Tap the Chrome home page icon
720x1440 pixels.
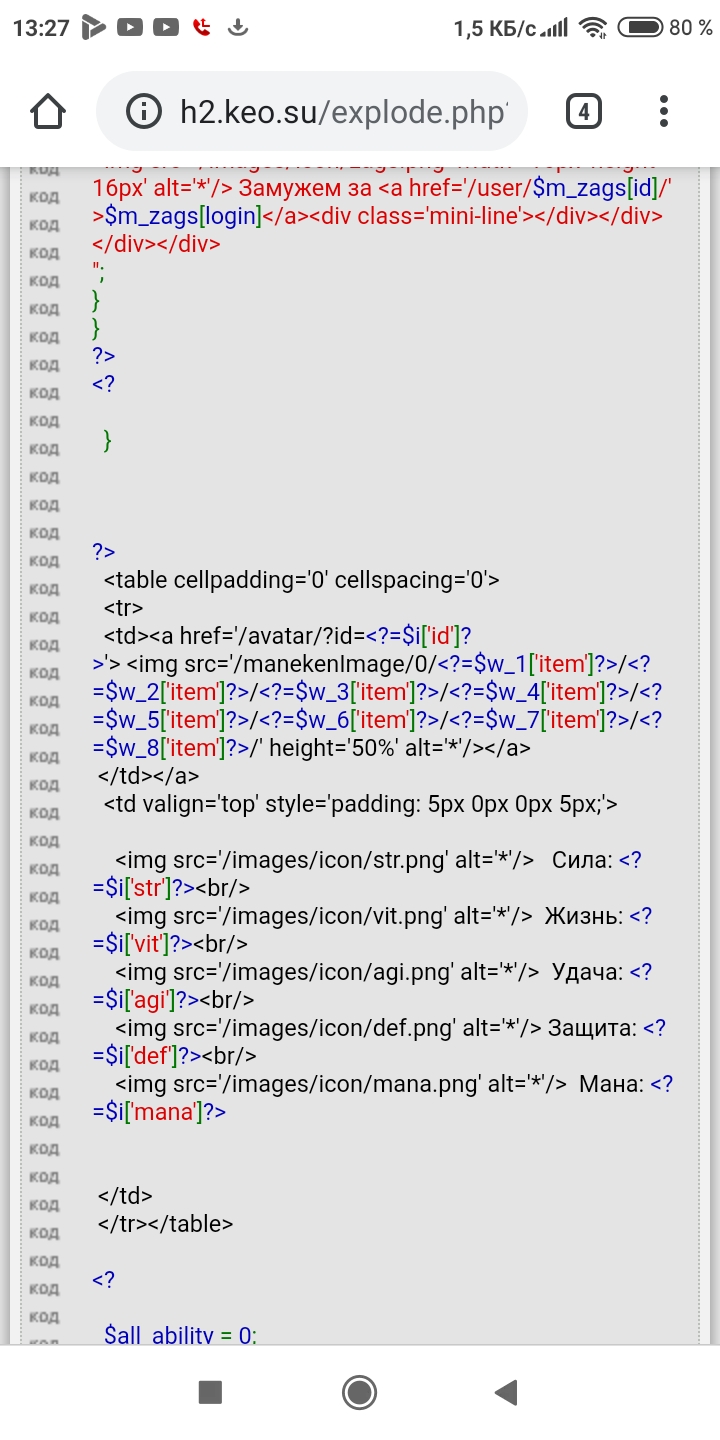48,111
